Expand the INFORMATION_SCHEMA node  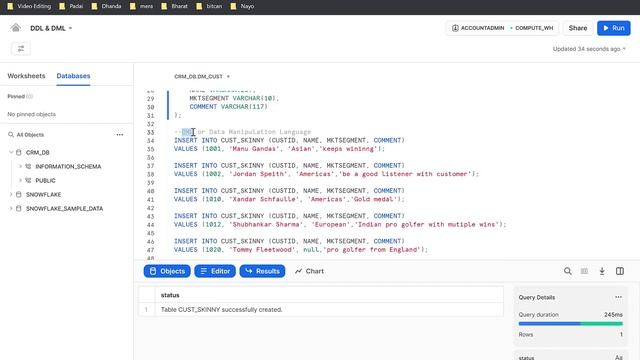20,167
